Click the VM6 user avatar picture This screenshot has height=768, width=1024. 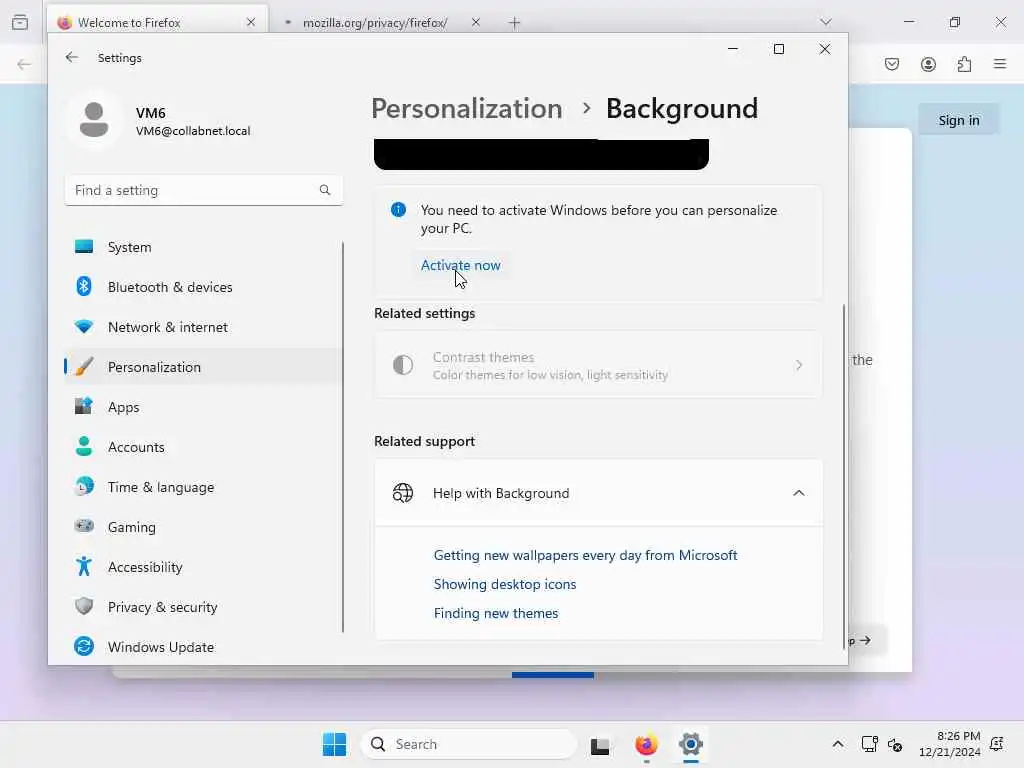click(x=94, y=120)
